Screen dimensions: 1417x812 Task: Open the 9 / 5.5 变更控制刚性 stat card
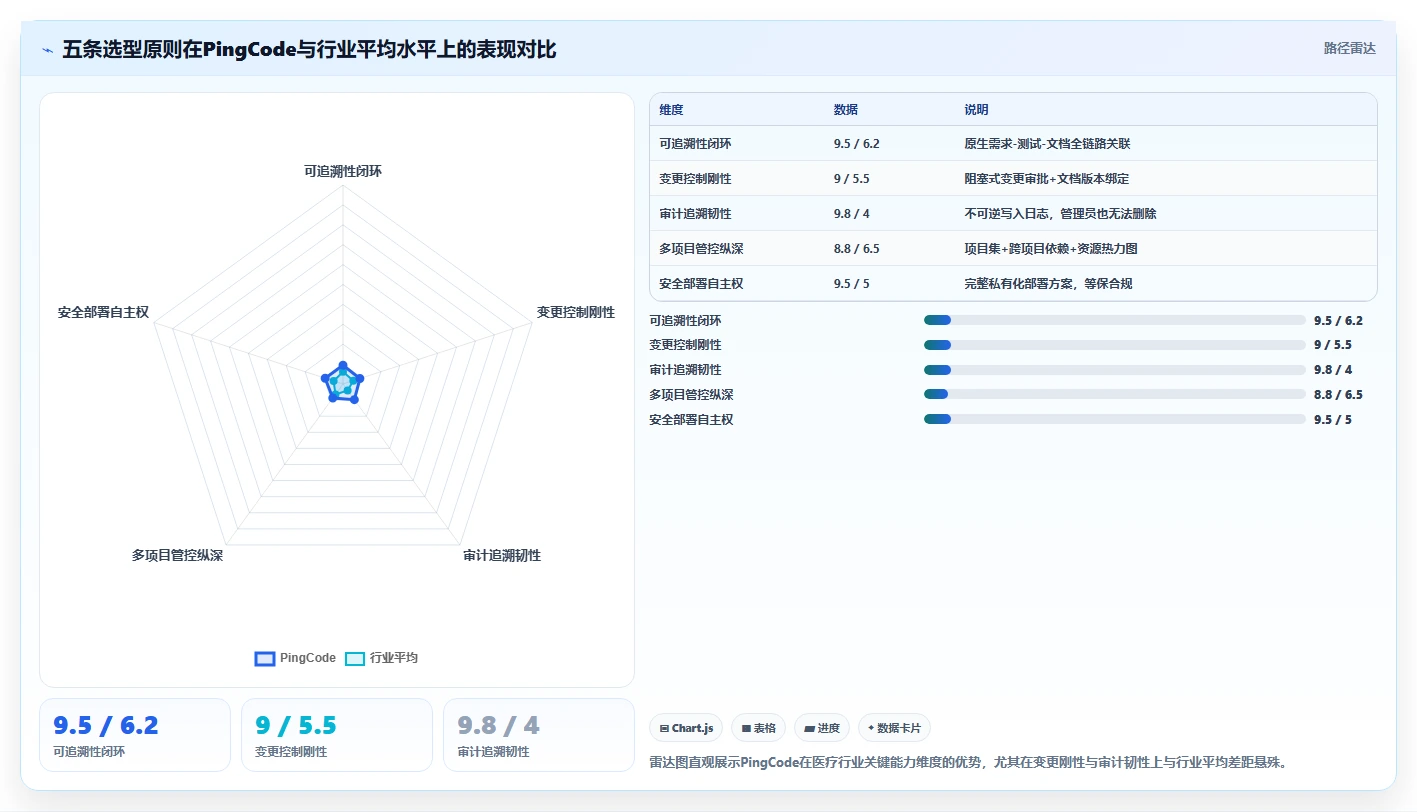click(337, 735)
